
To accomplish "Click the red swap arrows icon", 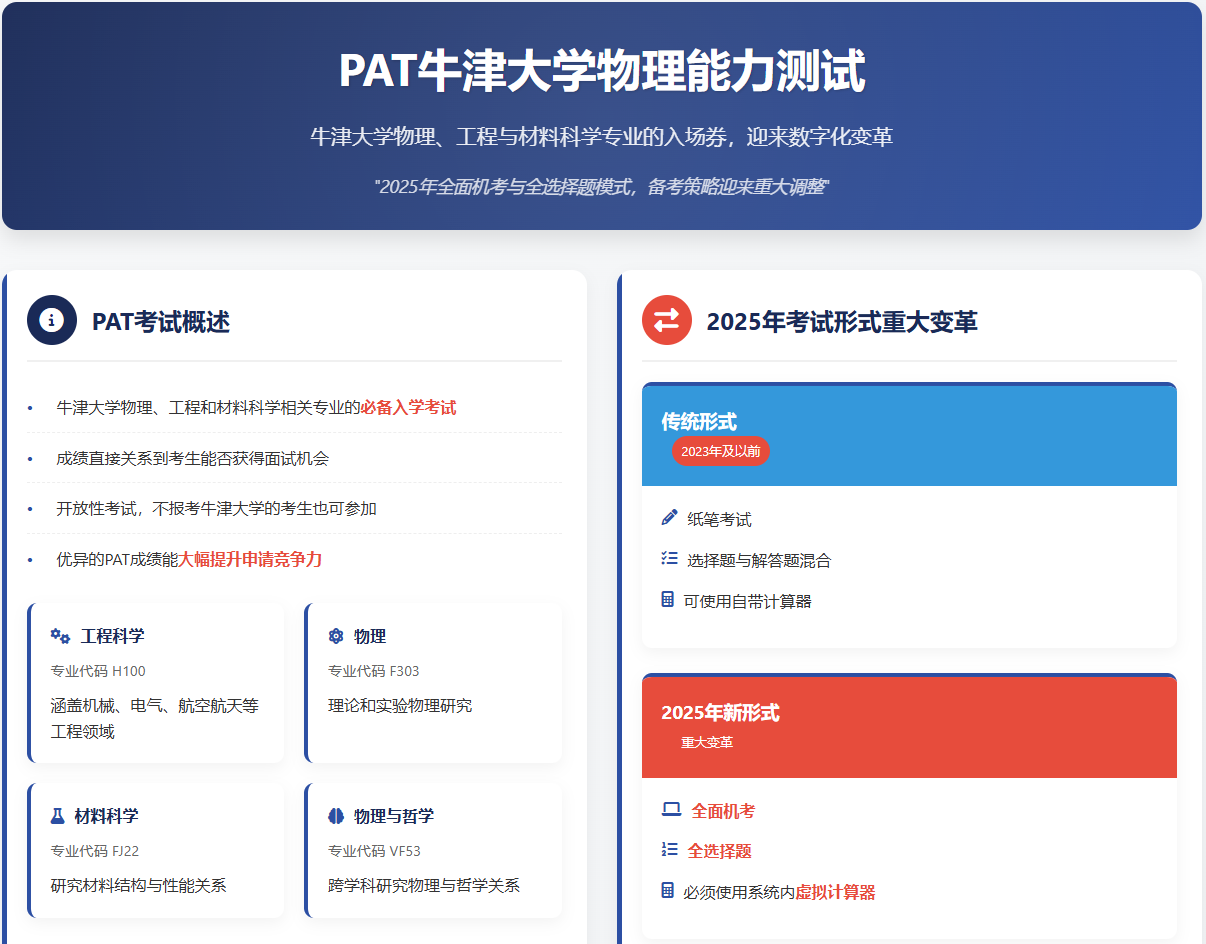I will [666, 320].
